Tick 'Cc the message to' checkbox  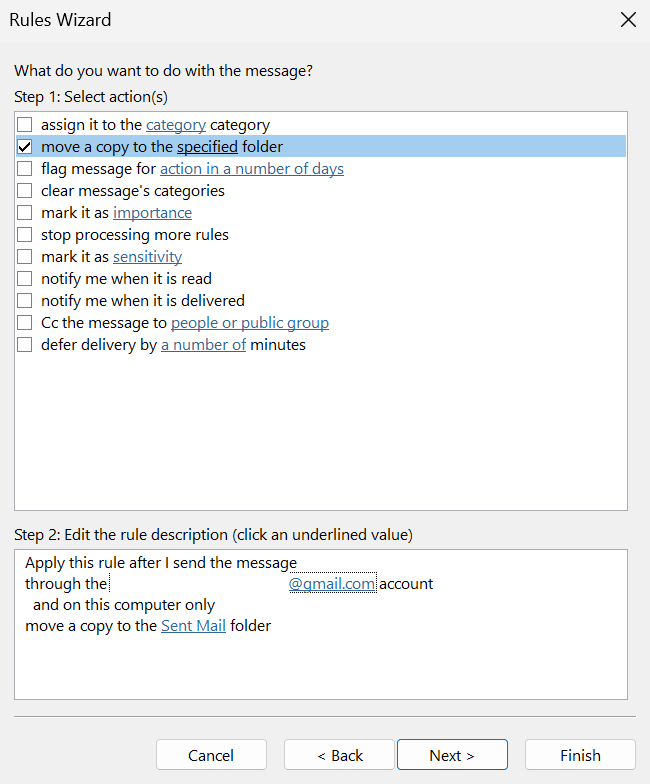pos(24,322)
